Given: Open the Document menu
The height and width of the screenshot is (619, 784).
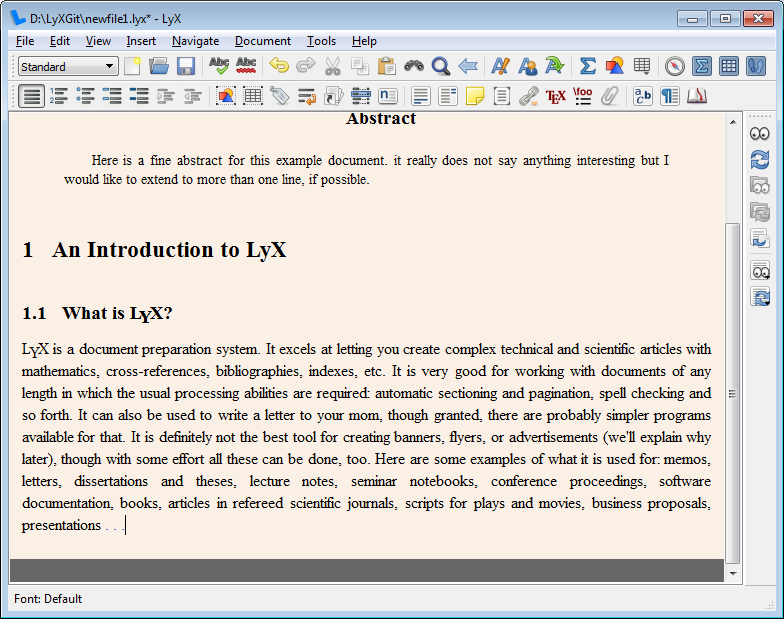Looking at the screenshot, I should pos(262,41).
